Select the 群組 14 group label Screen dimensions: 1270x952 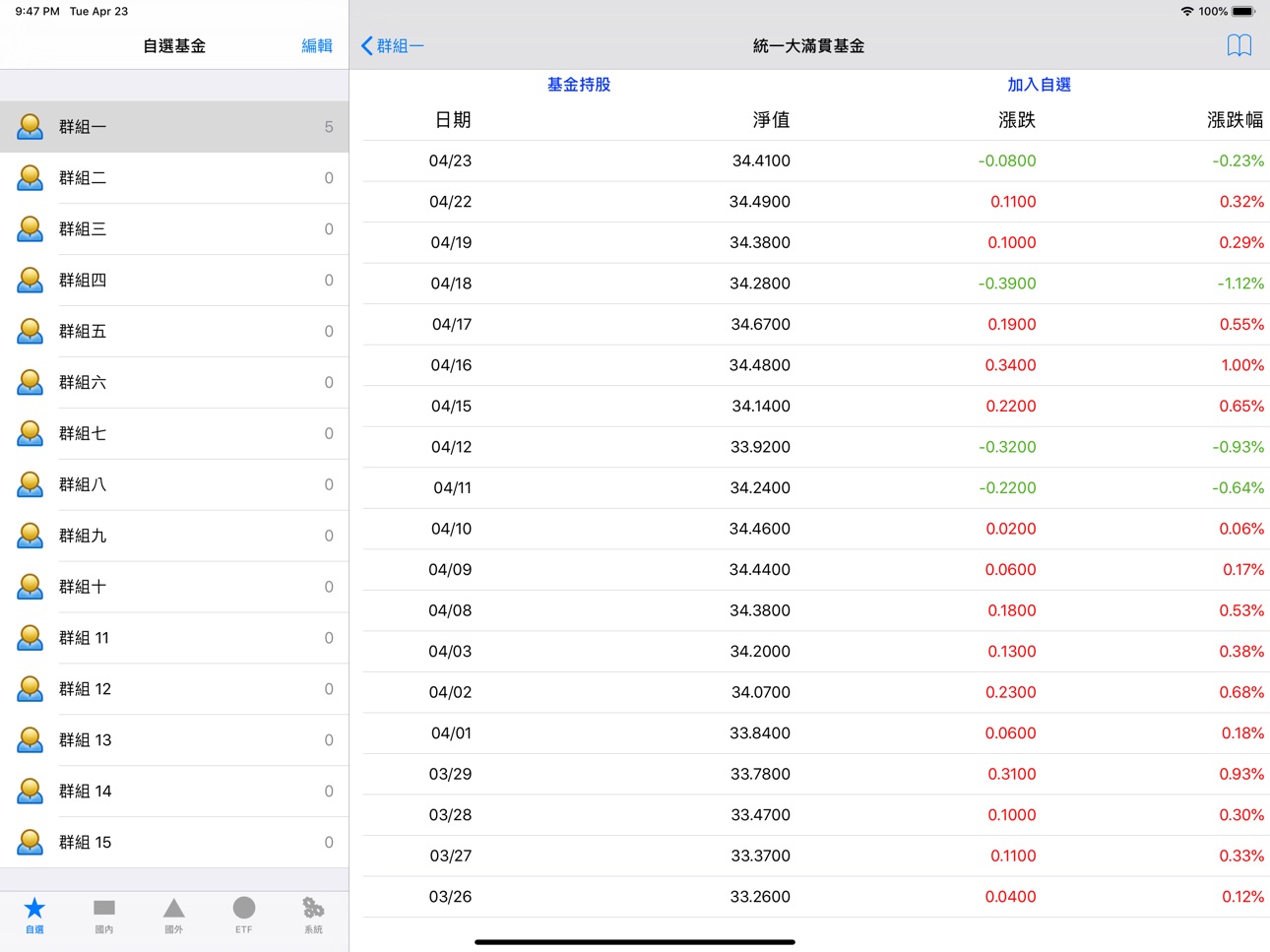(x=86, y=793)
